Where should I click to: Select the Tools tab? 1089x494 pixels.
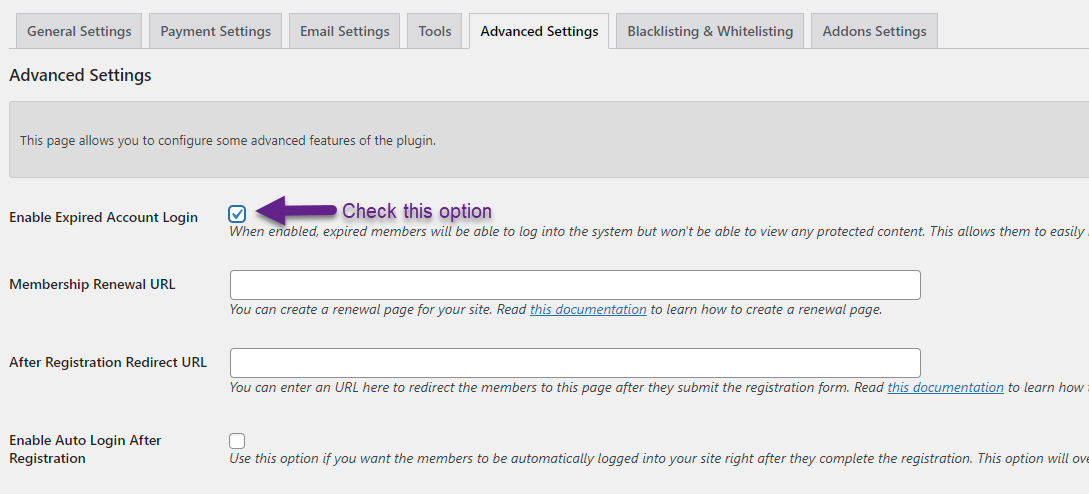pyautogui.click(x=434, y=31)
